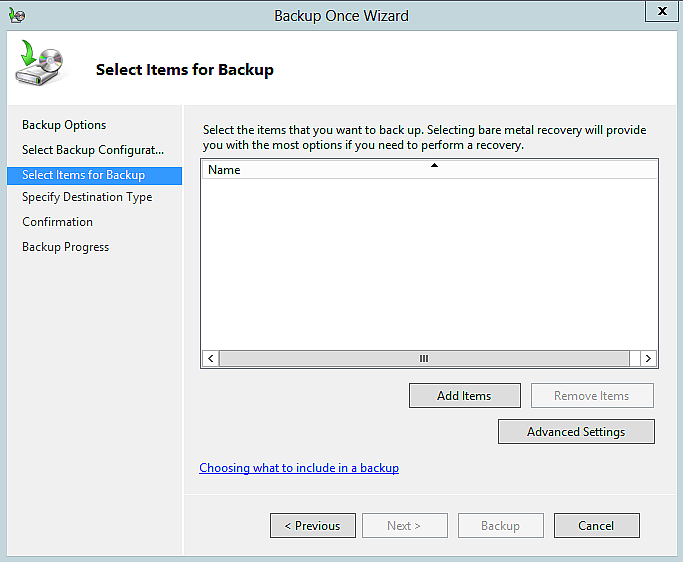The width and height of the screenshot is (683, 562).
Task: Go to Specify Destination Type step
Action: [x=87, y=197]
